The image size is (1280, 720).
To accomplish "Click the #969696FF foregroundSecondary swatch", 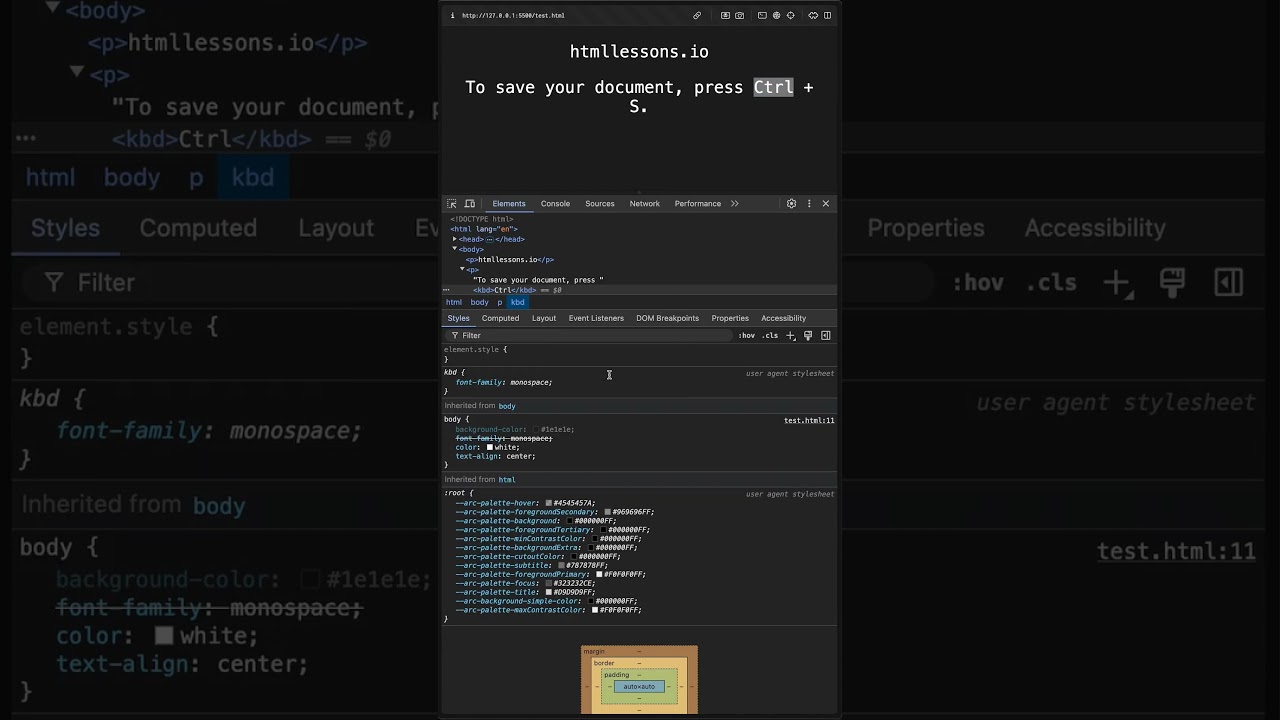I will point(607,512).
